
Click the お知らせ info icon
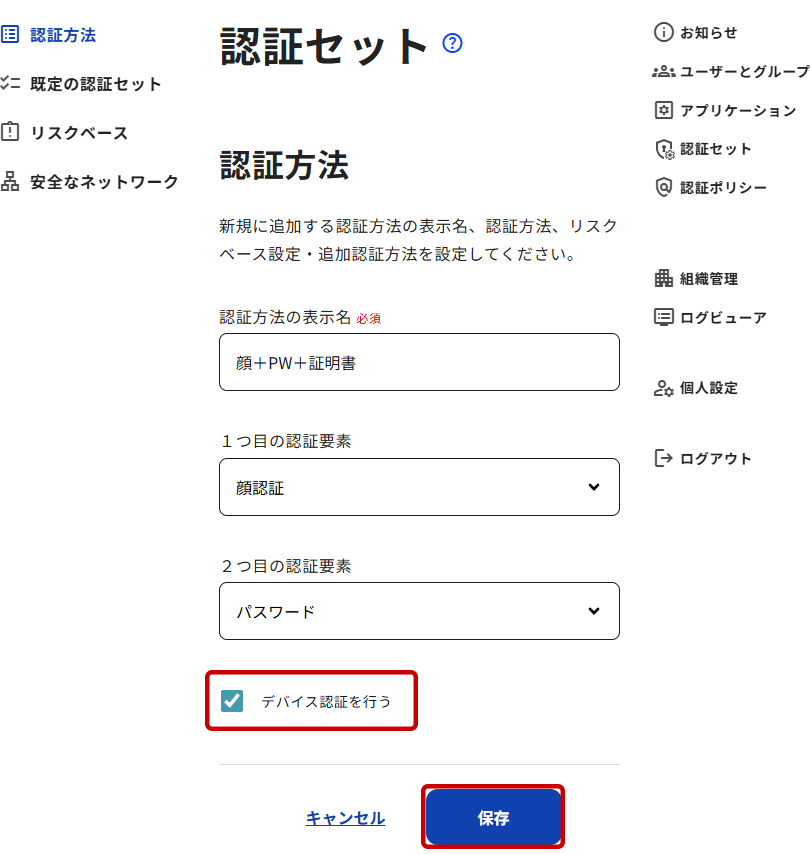tap(663, 33)
